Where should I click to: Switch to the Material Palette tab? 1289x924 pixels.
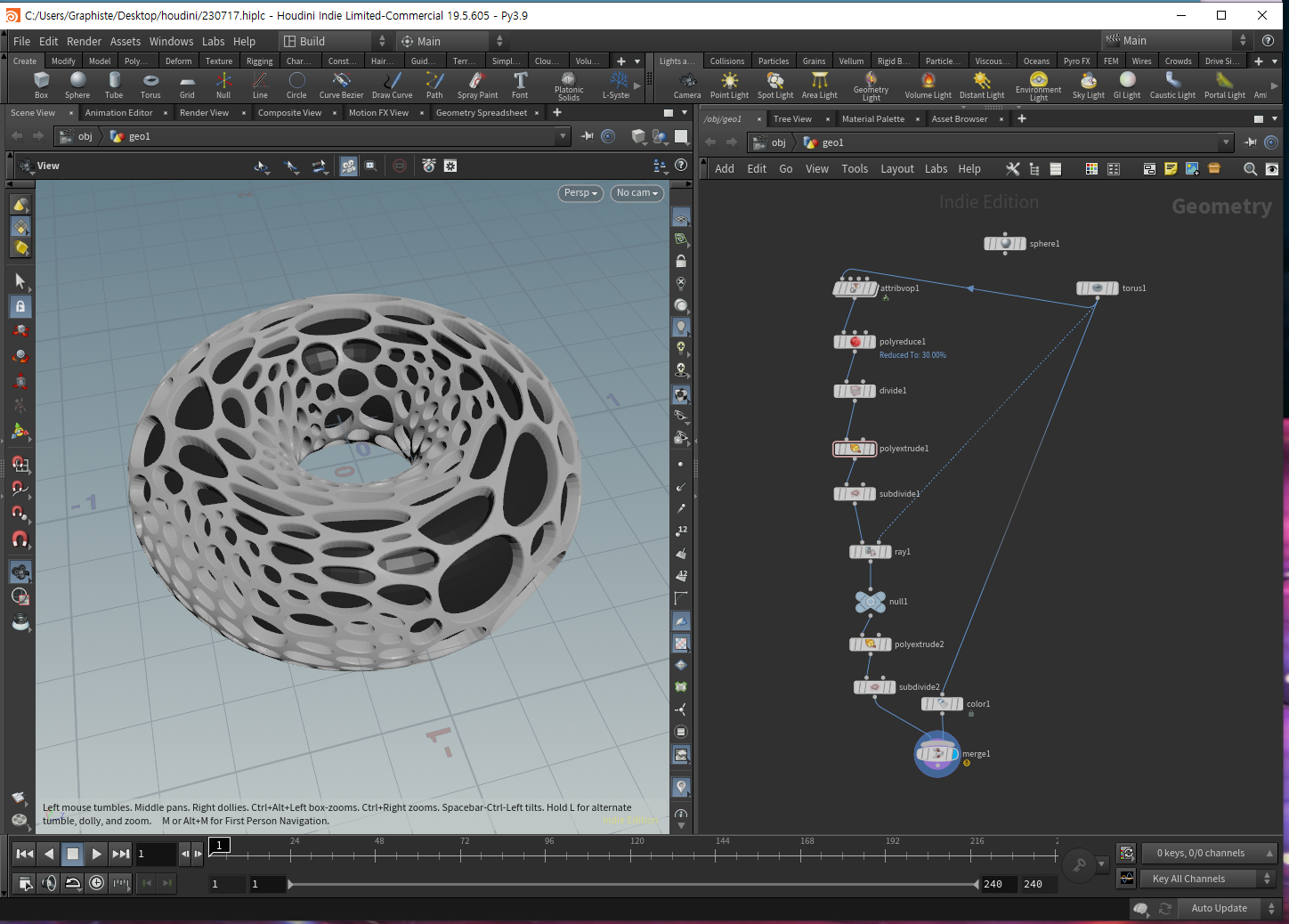tap(872, 119)
